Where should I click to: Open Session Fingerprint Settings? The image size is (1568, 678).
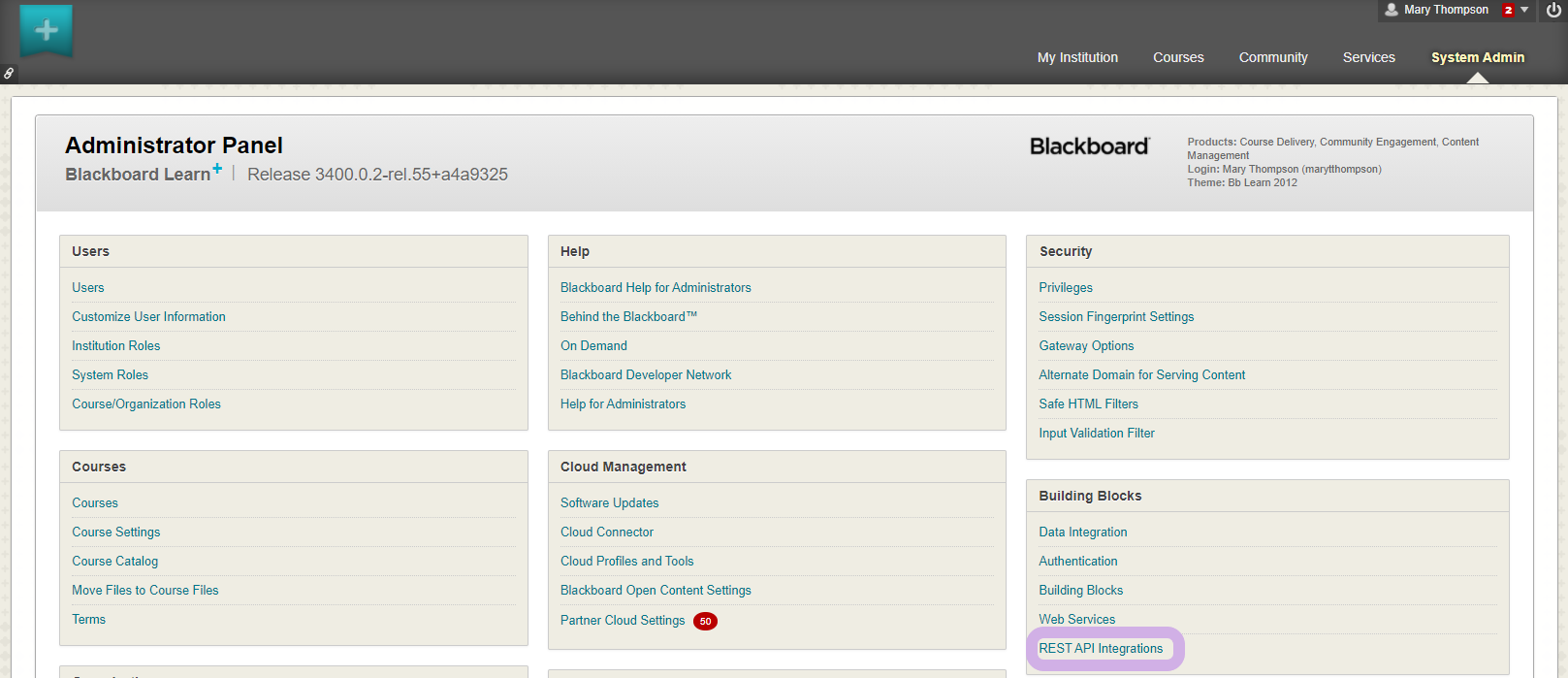tap(1116, 316)
